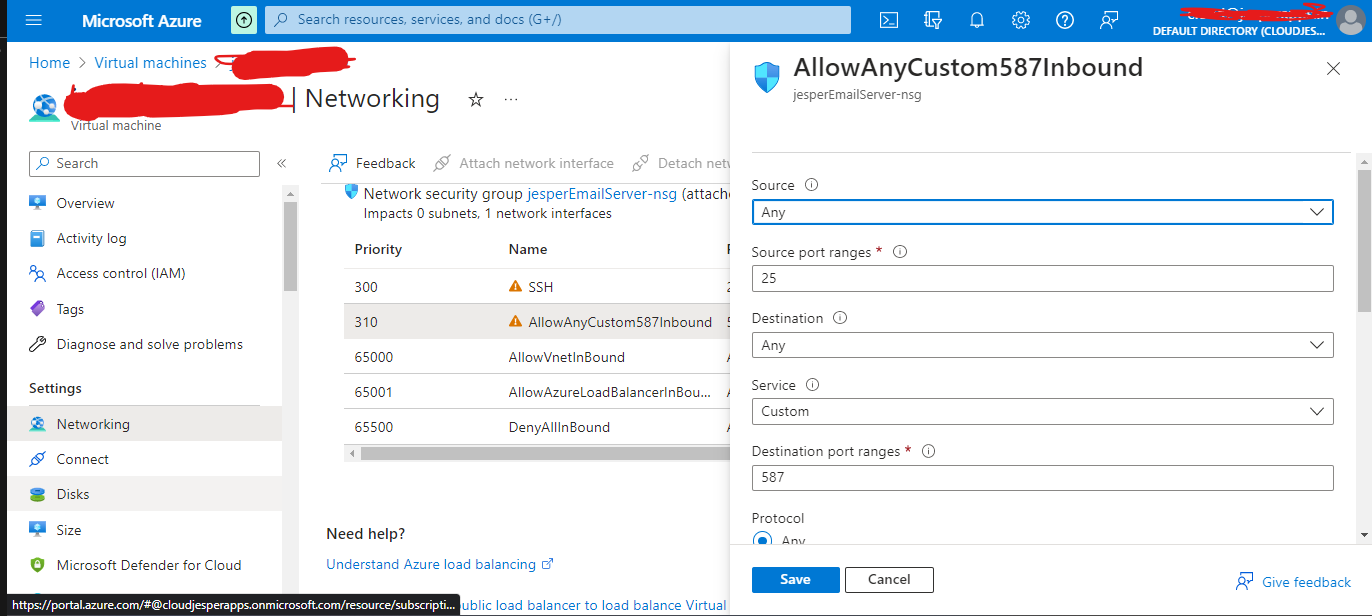The image size is (1372, 616).
Task: Click the Destination port ranges field
Action: coord(1042,477)
